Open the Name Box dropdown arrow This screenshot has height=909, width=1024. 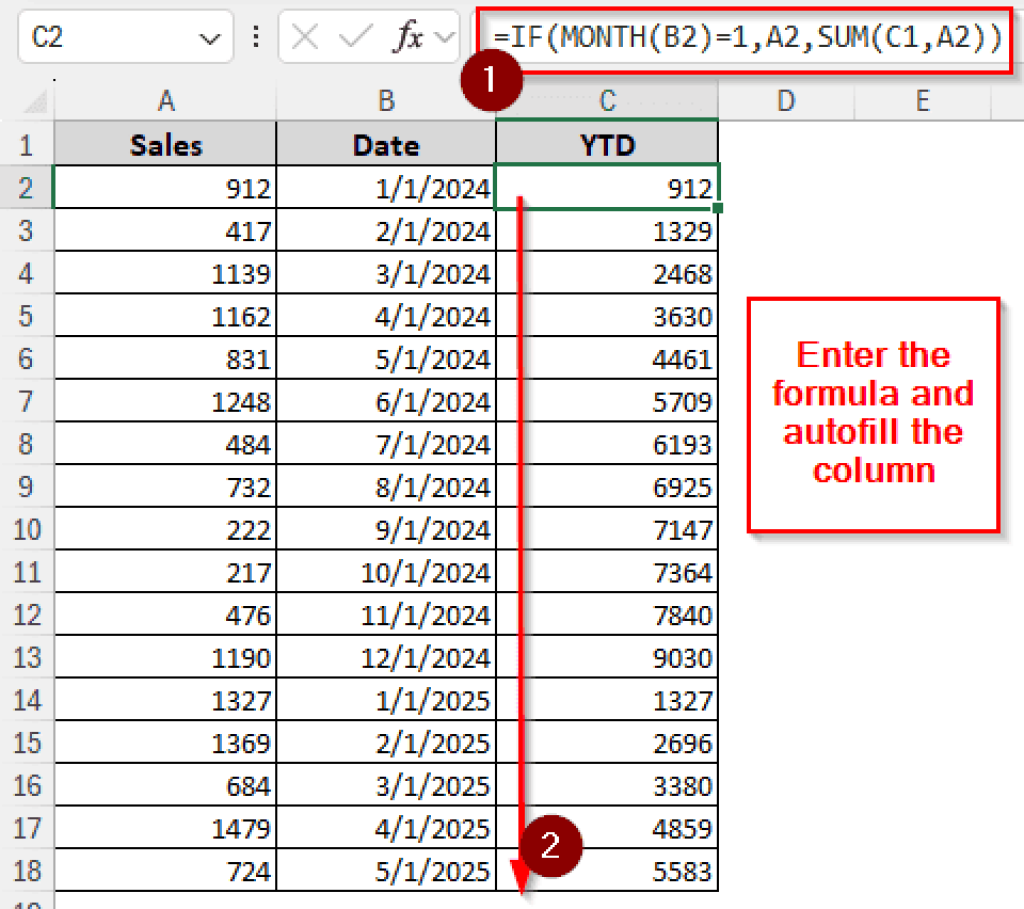pyautogui.click(x=210, y=37)
